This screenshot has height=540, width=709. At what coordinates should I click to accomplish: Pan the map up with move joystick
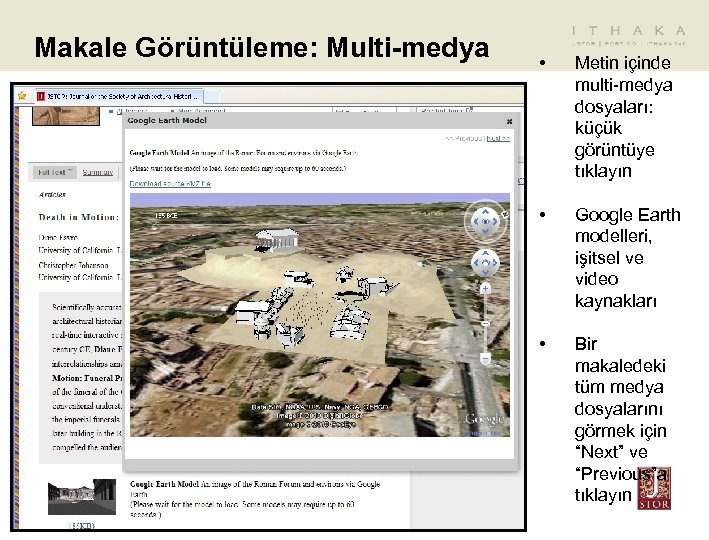tap(485, 254)
